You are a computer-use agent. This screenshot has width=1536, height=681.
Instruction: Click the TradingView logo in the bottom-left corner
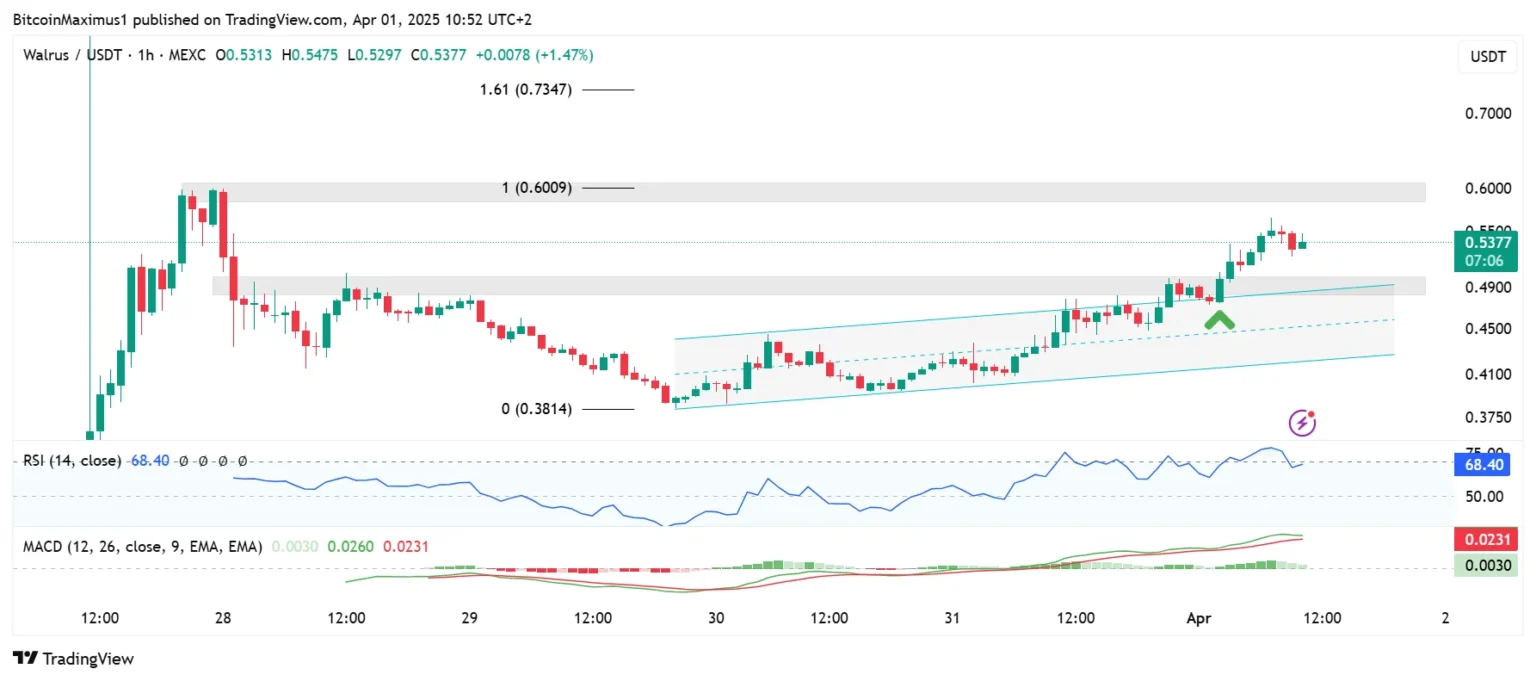pos(72,658)
